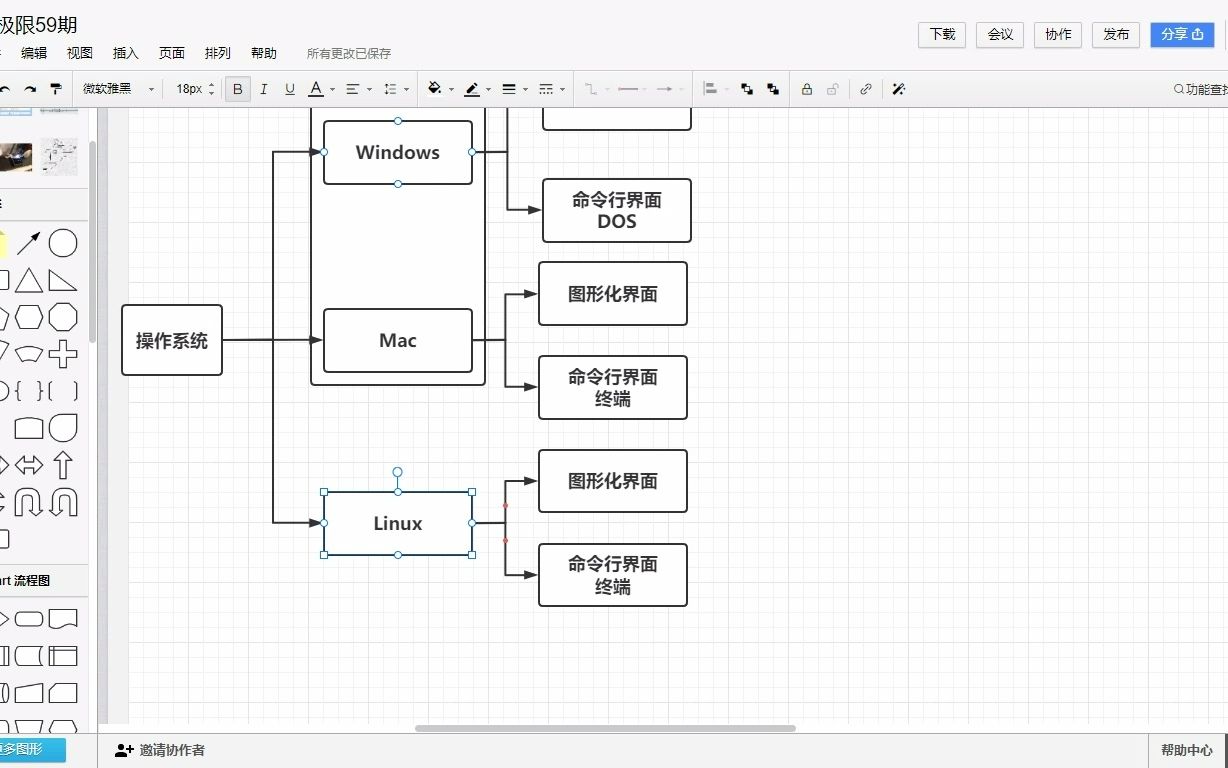Screen dimensions: 1228x768
Task: Click the 下载 button
Action: [941, 34]
